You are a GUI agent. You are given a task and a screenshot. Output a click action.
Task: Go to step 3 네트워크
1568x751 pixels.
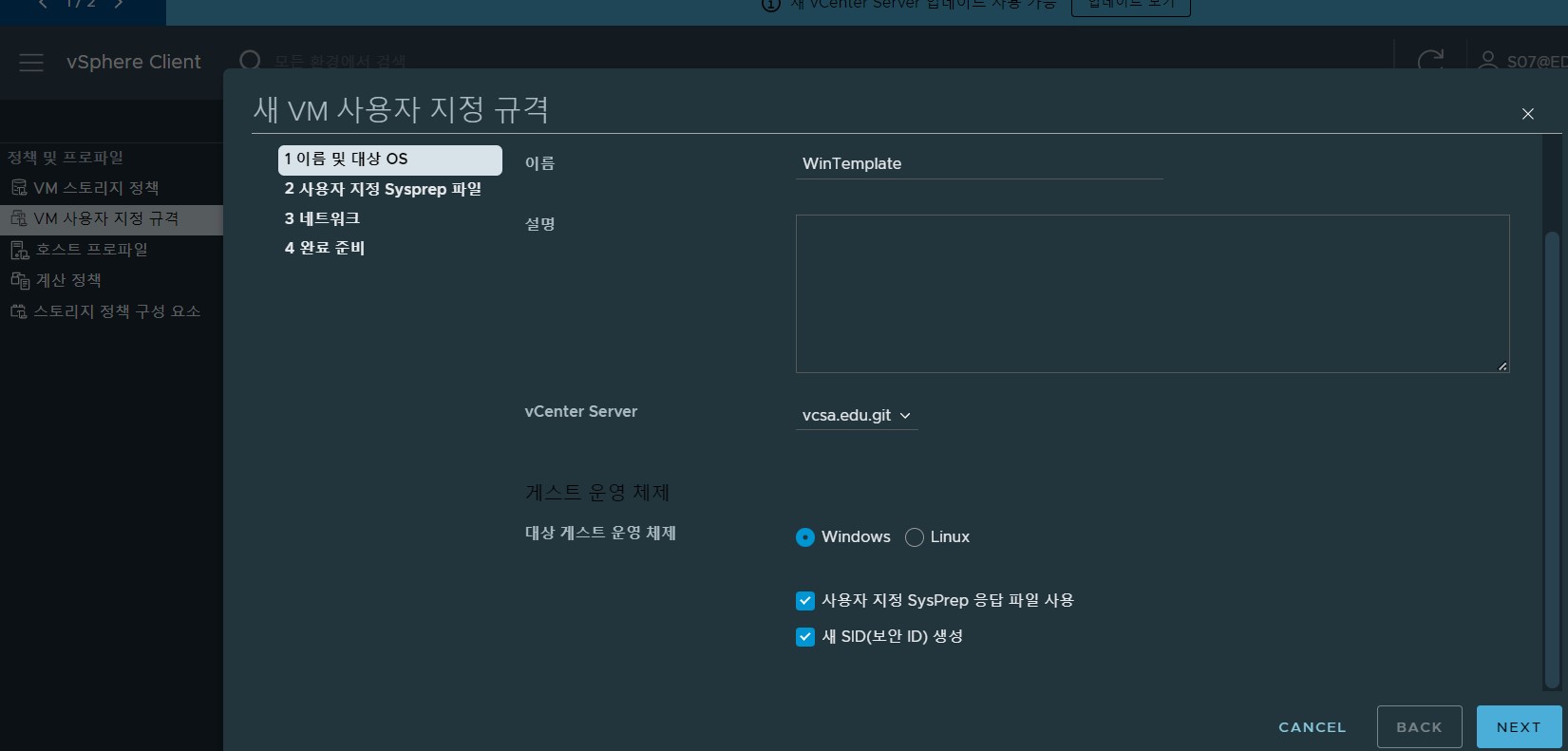tap(322, 218)
